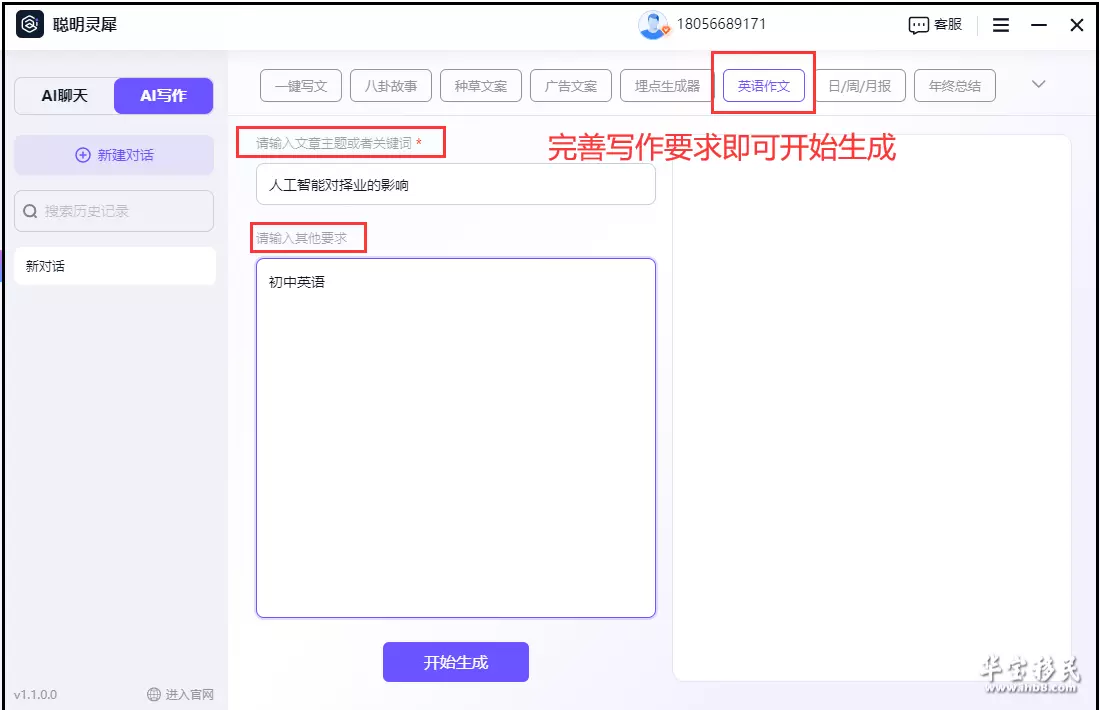Open the hamburger menu icon

1001,25
